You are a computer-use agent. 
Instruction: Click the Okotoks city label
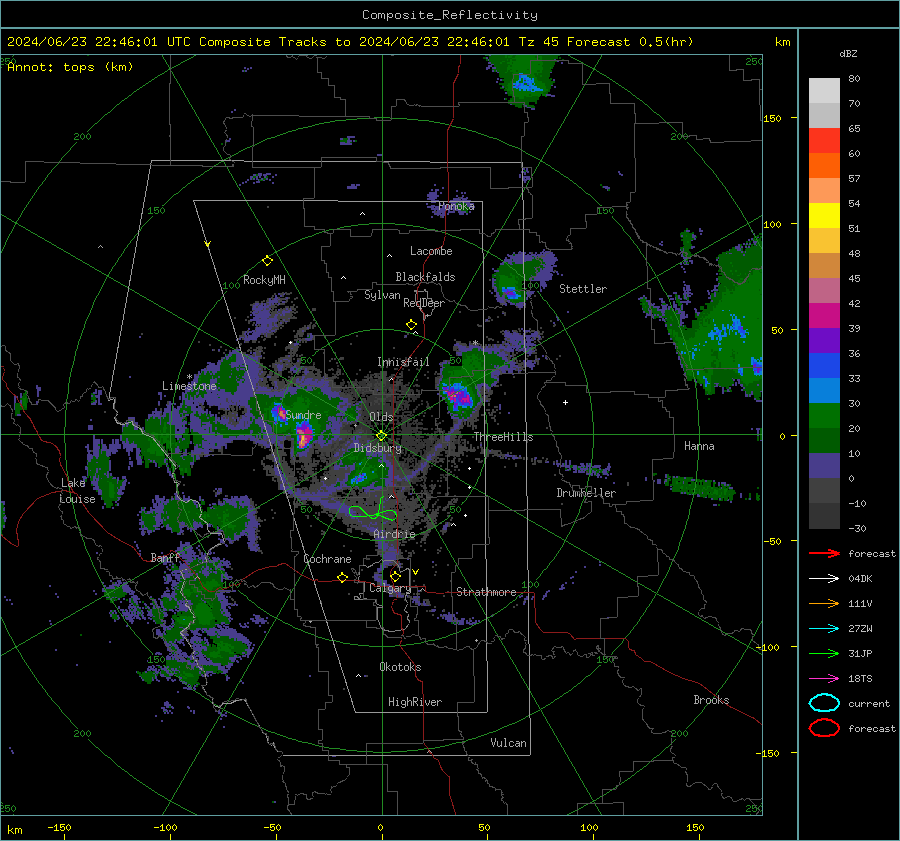(x=400, y=667)
